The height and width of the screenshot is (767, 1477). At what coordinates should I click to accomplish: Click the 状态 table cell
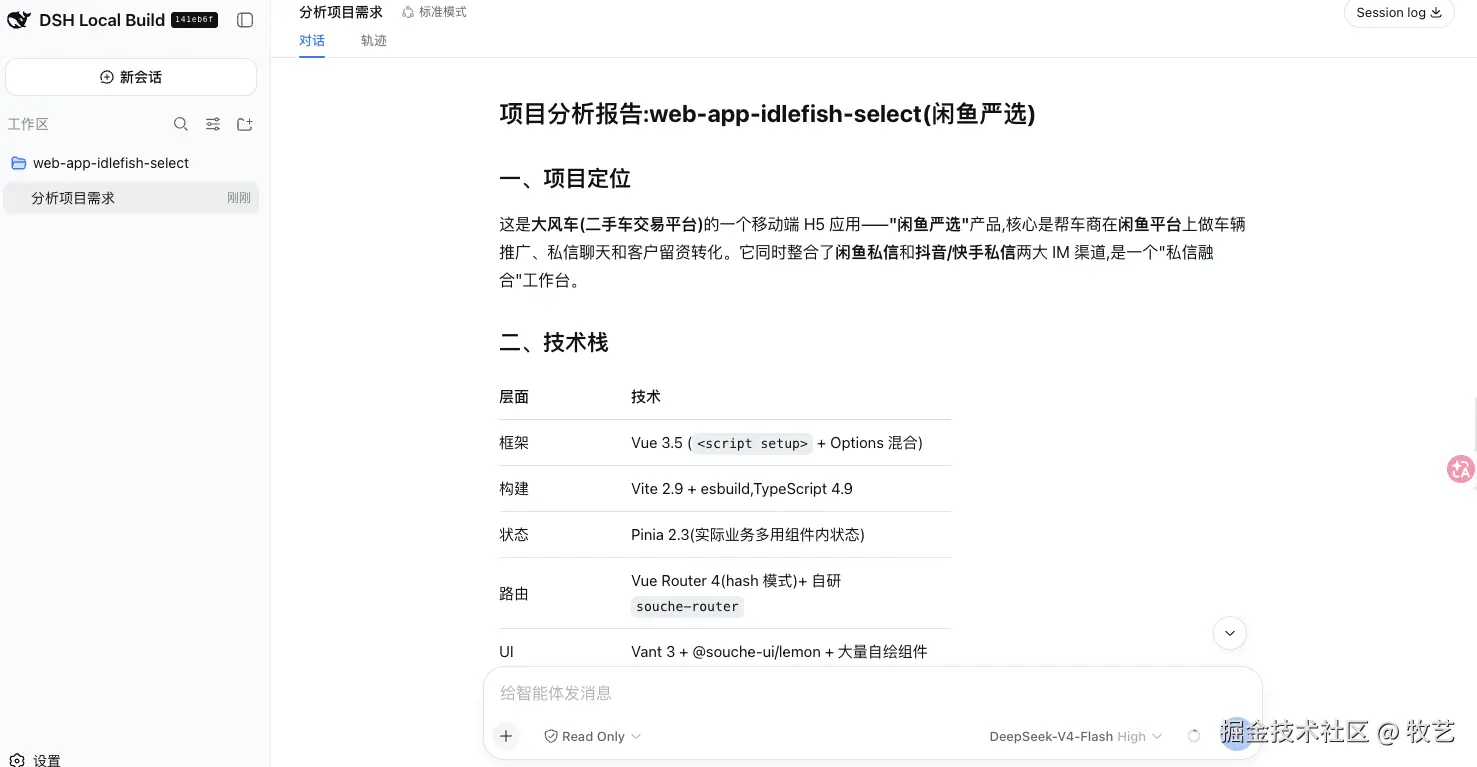coord(514,535)
